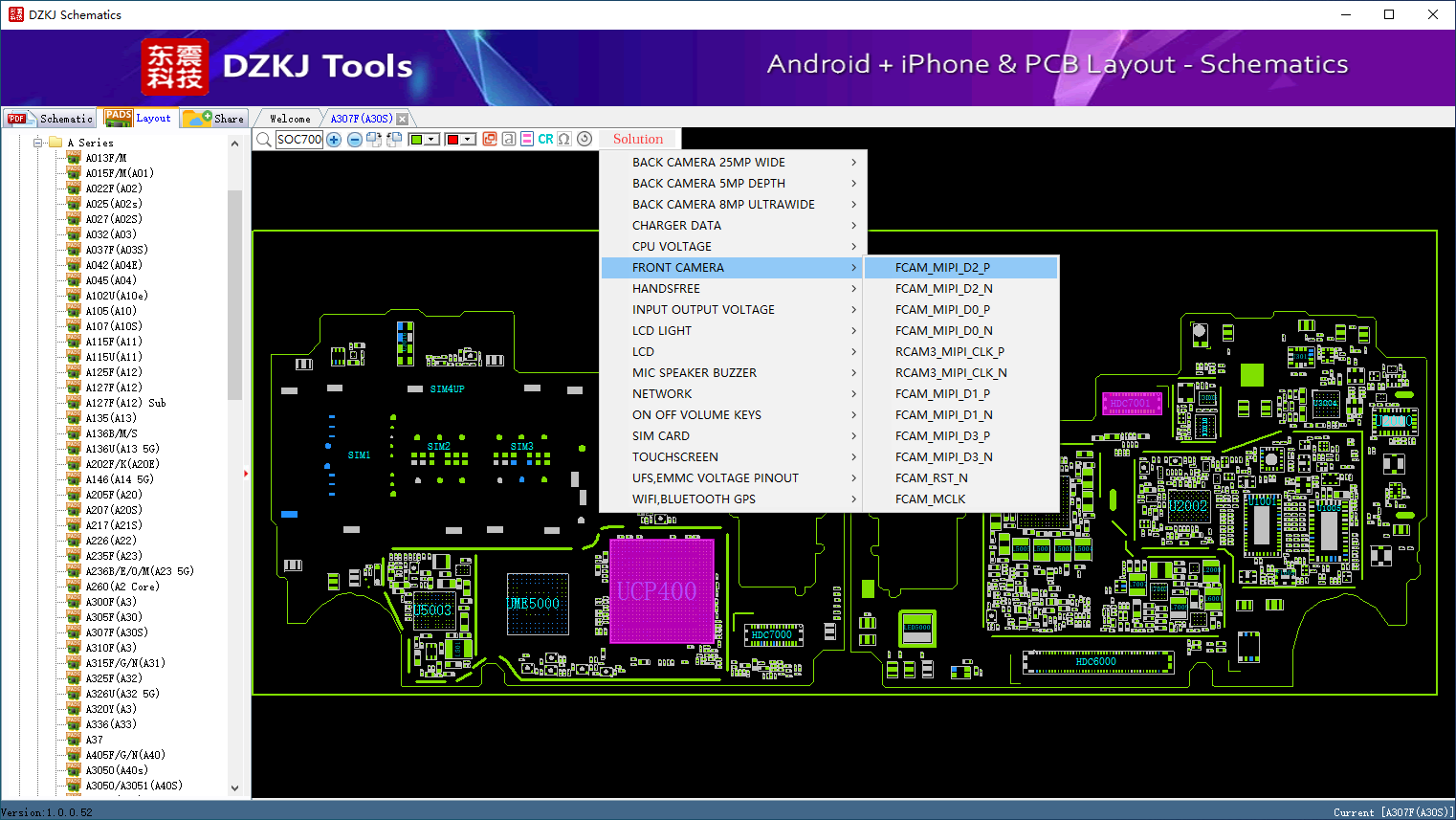Open the Share tab
The image size is (1456, 820).
214,119
